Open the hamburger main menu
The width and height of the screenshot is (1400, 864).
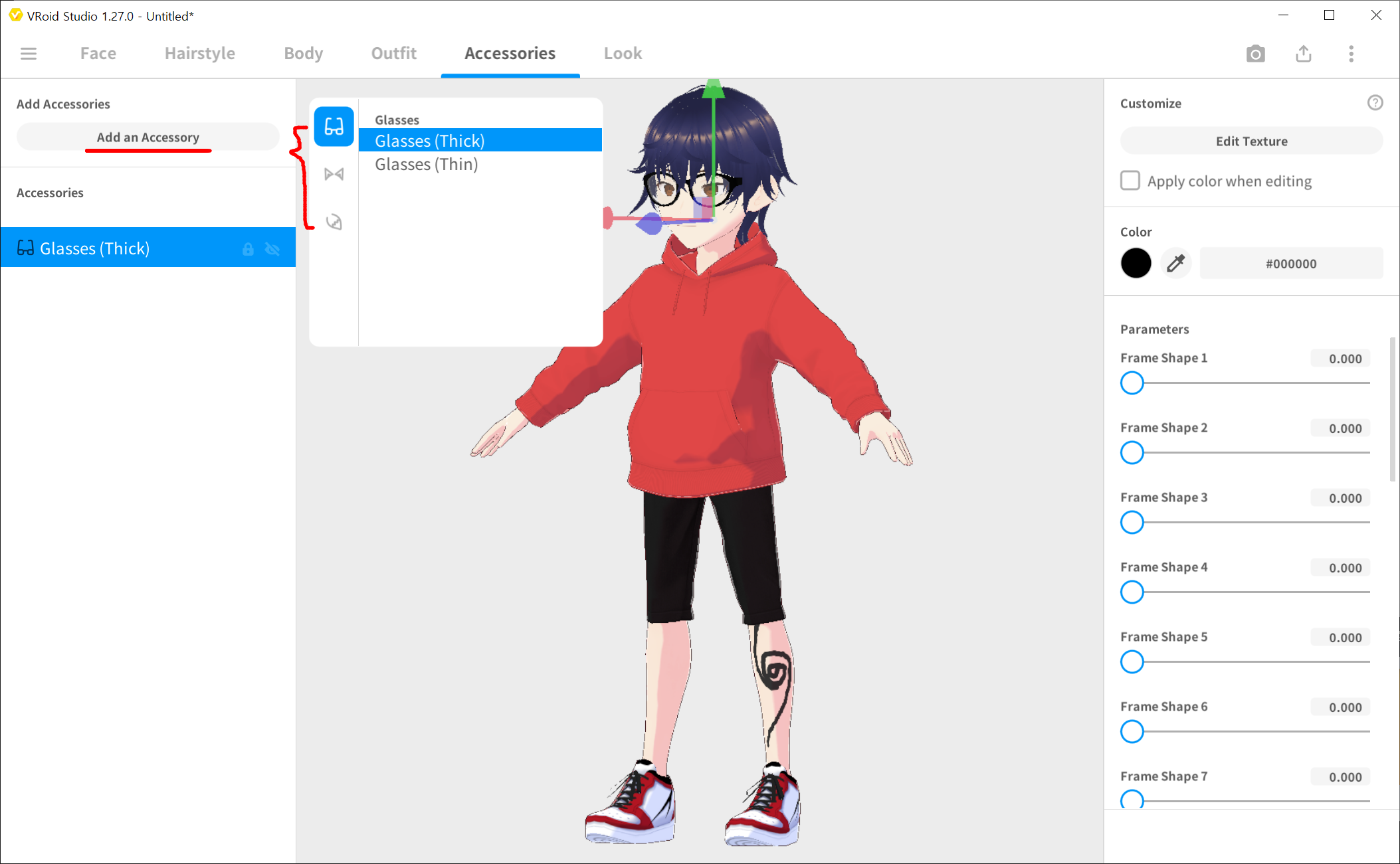(x=29, y=53)
